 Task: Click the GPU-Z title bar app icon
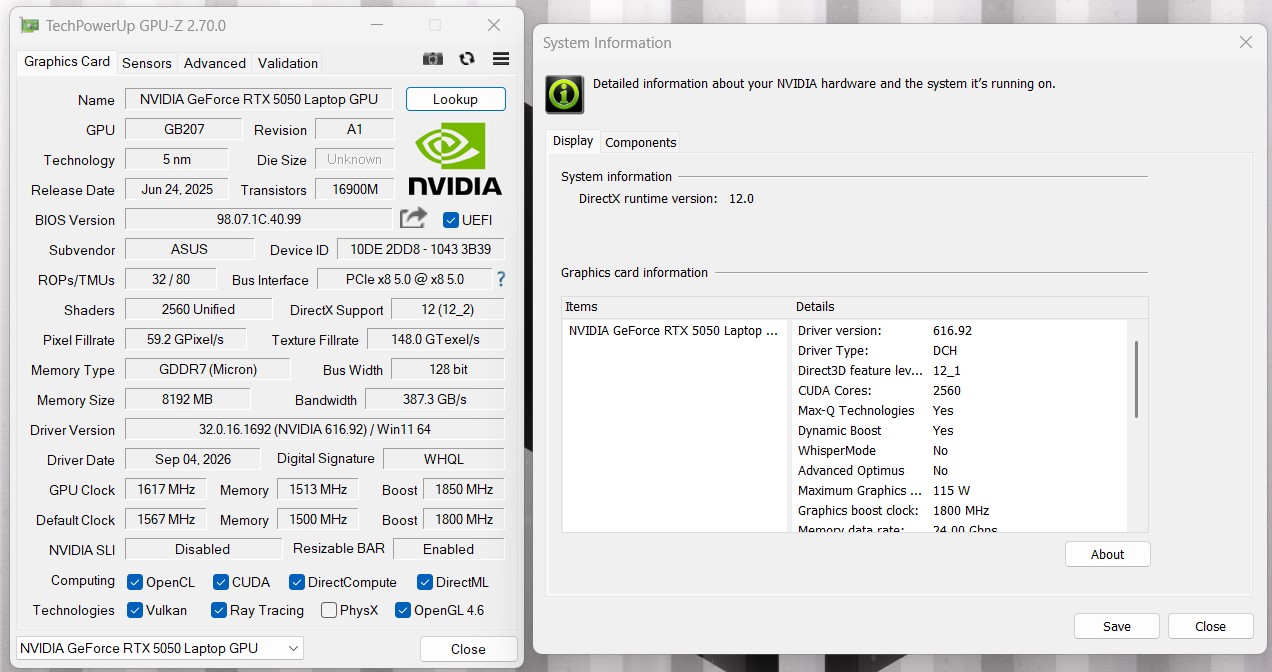coord(30,25)
